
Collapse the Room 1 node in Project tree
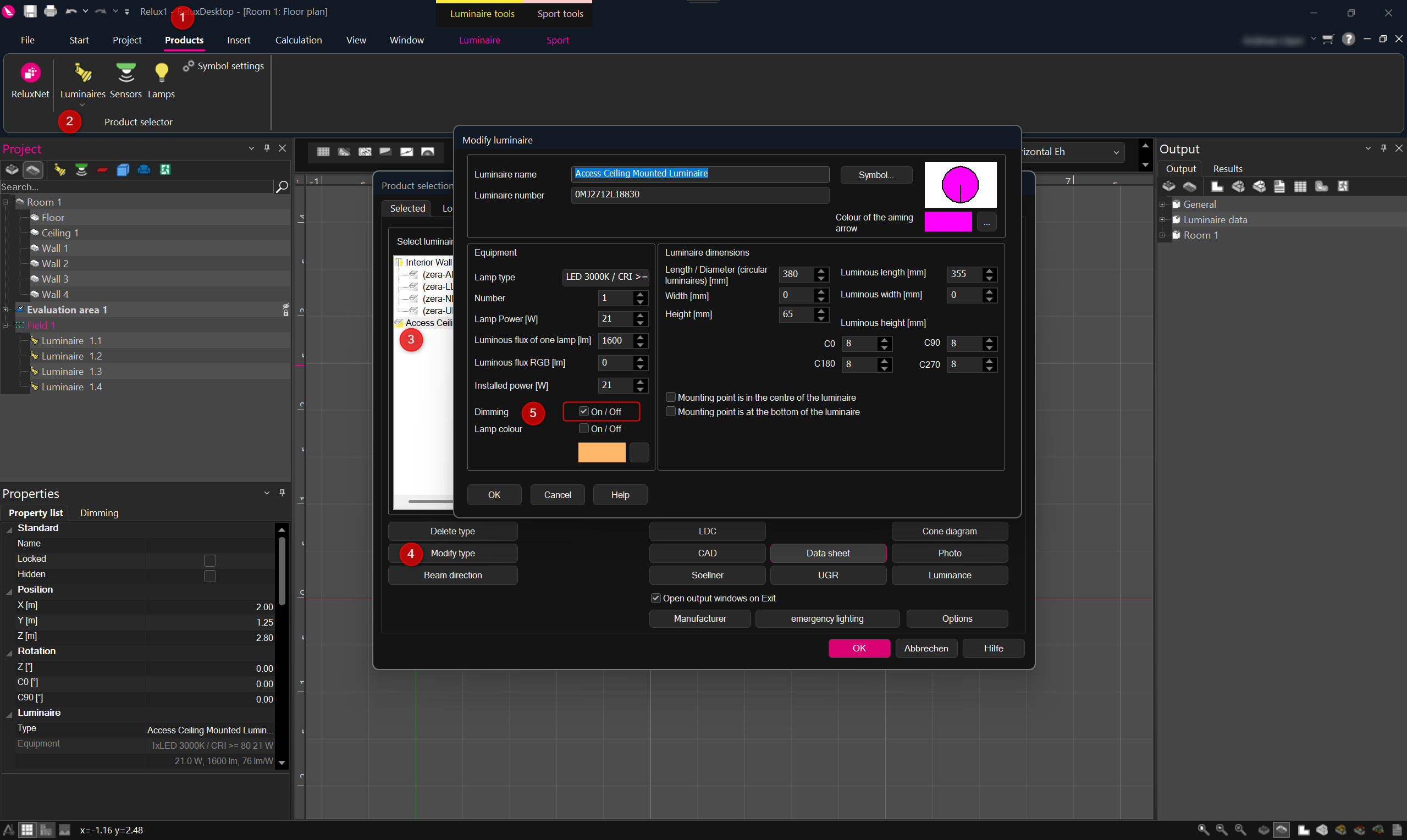tap(5, 202)
